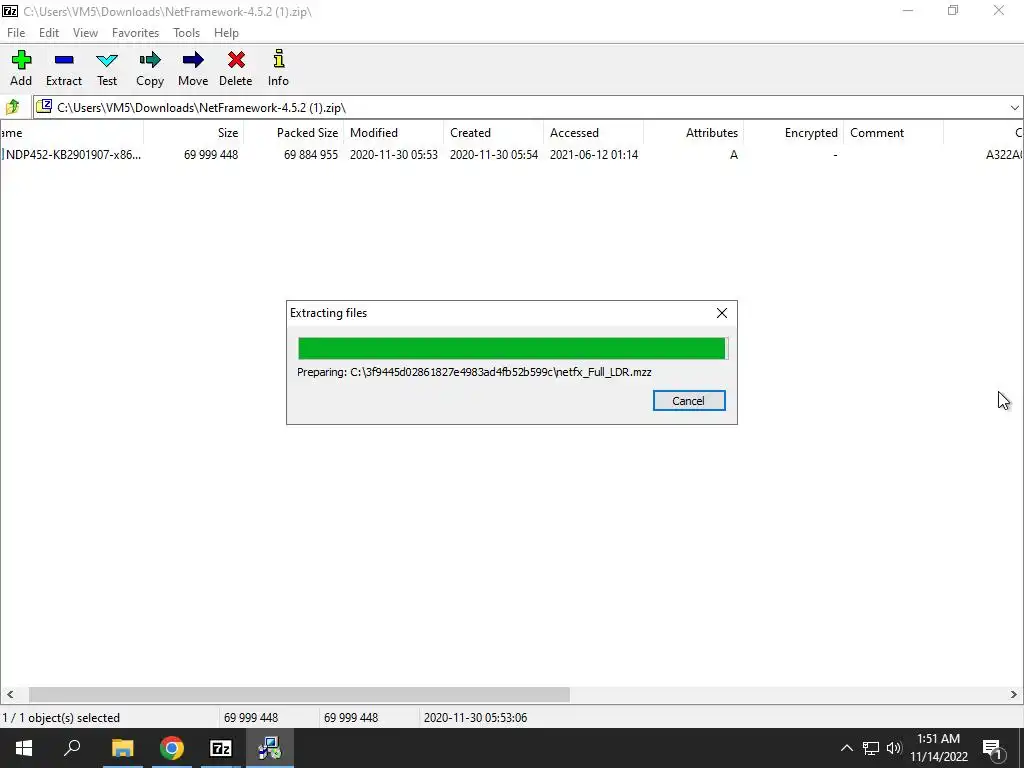Click the 2021-06-12 01:14 accessed value

(594, 155)
